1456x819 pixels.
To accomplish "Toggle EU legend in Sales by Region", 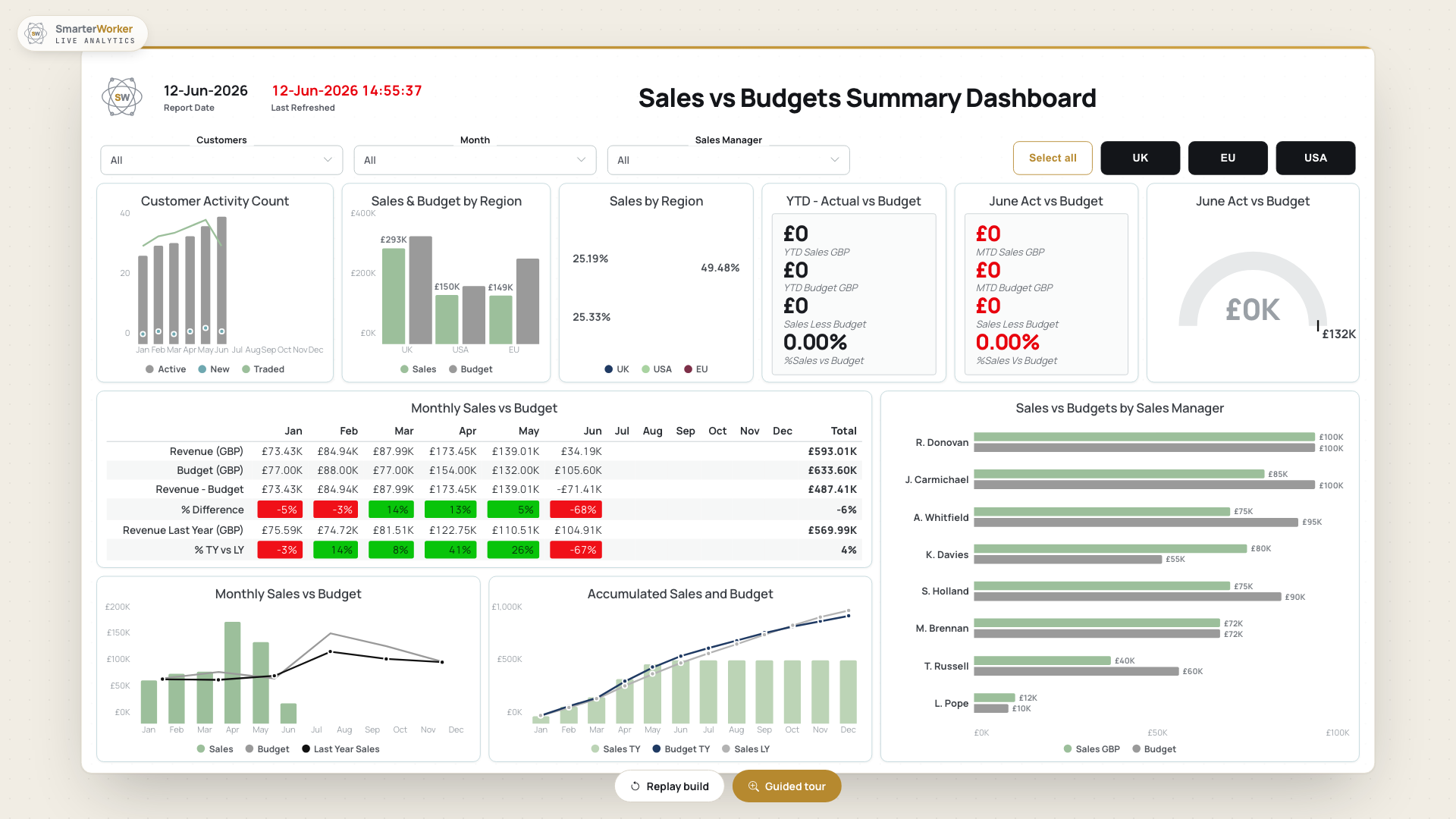I will [x=695, y=369].
